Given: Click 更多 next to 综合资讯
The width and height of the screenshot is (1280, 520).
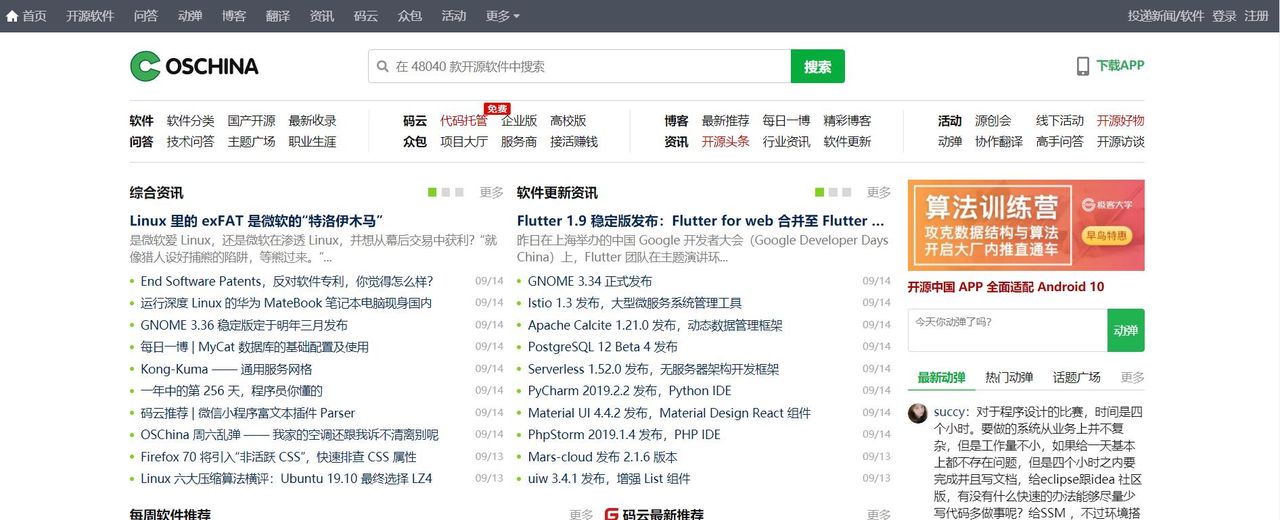Looking at the screenshot, I should tap(492, 192).
